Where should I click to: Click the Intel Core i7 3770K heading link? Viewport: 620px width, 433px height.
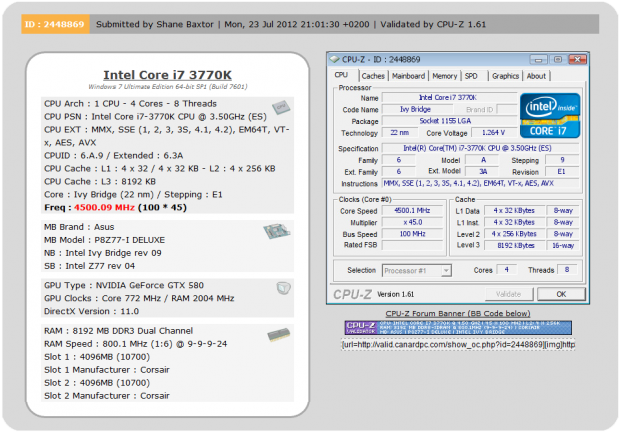click(x=167, y=75)
